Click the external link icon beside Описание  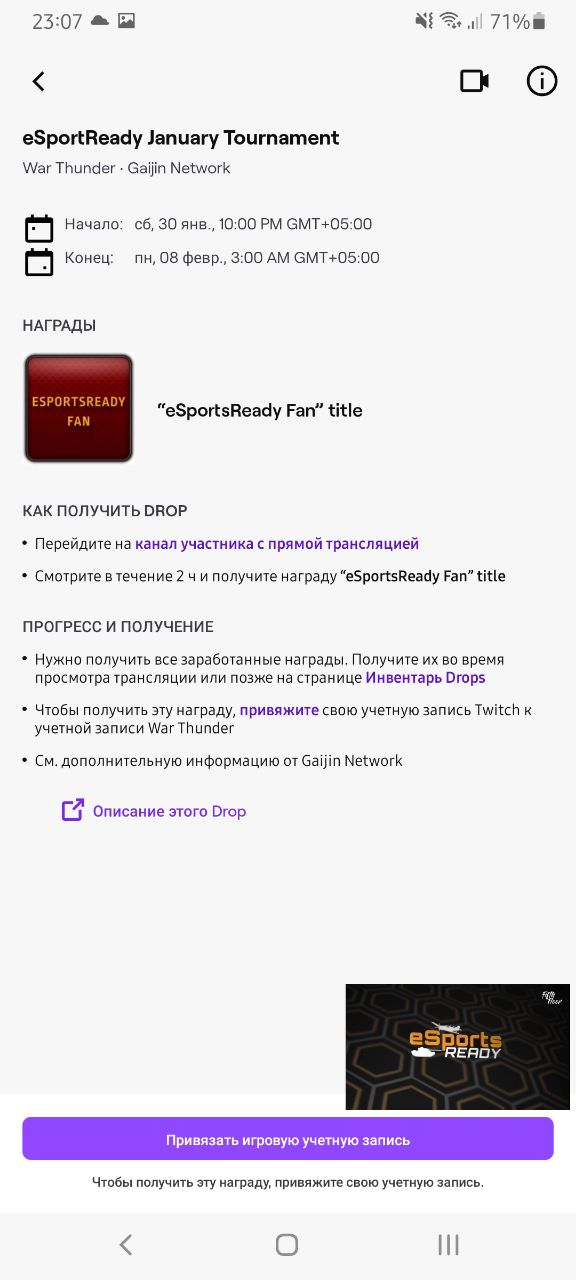(73, 810)
